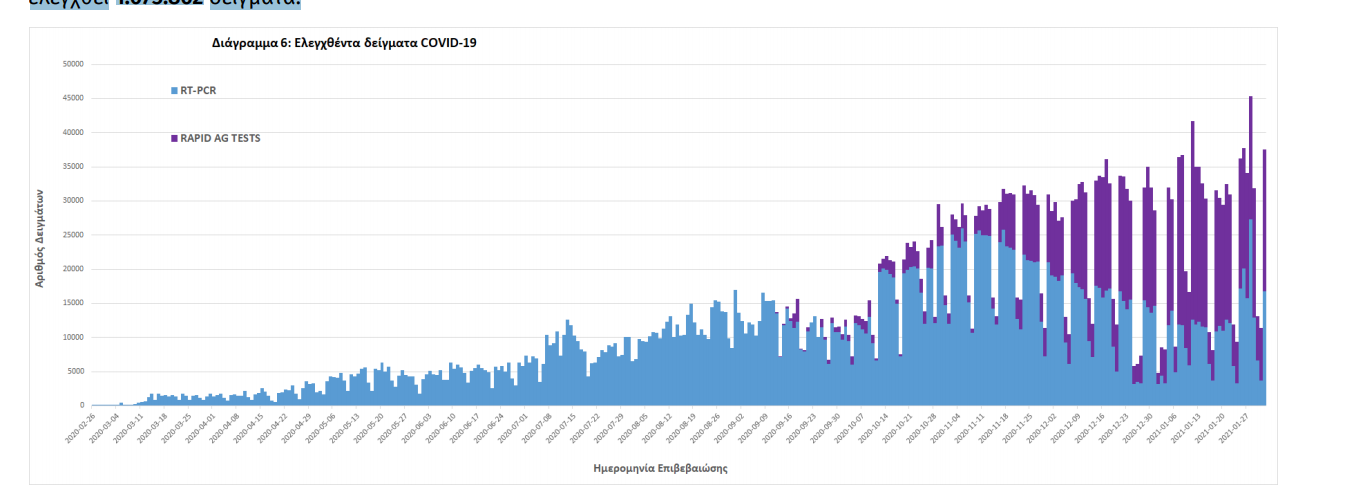Click the 25000 y-axis tick label

72,235
